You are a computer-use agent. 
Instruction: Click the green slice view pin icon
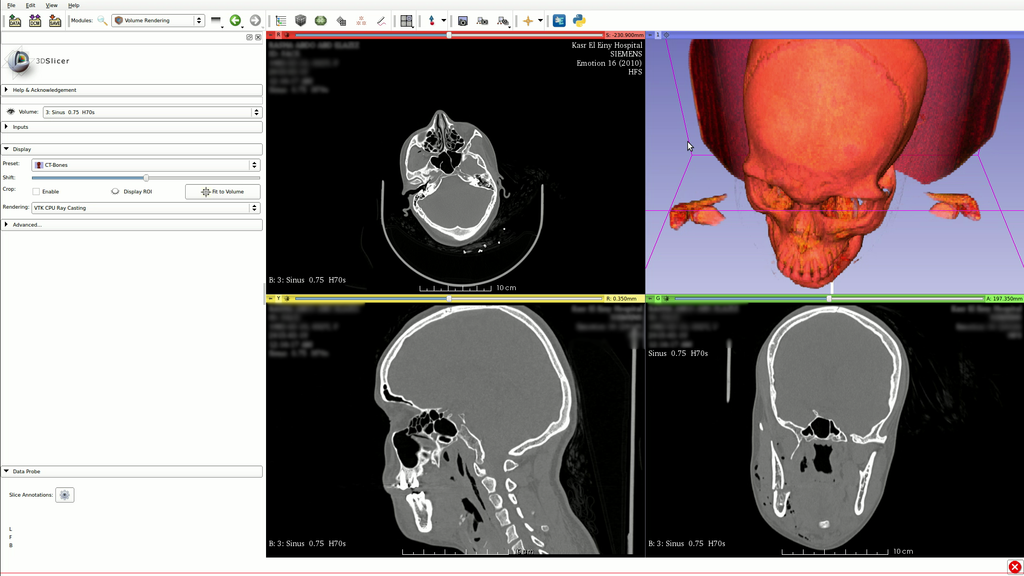(x=650, y=298)
